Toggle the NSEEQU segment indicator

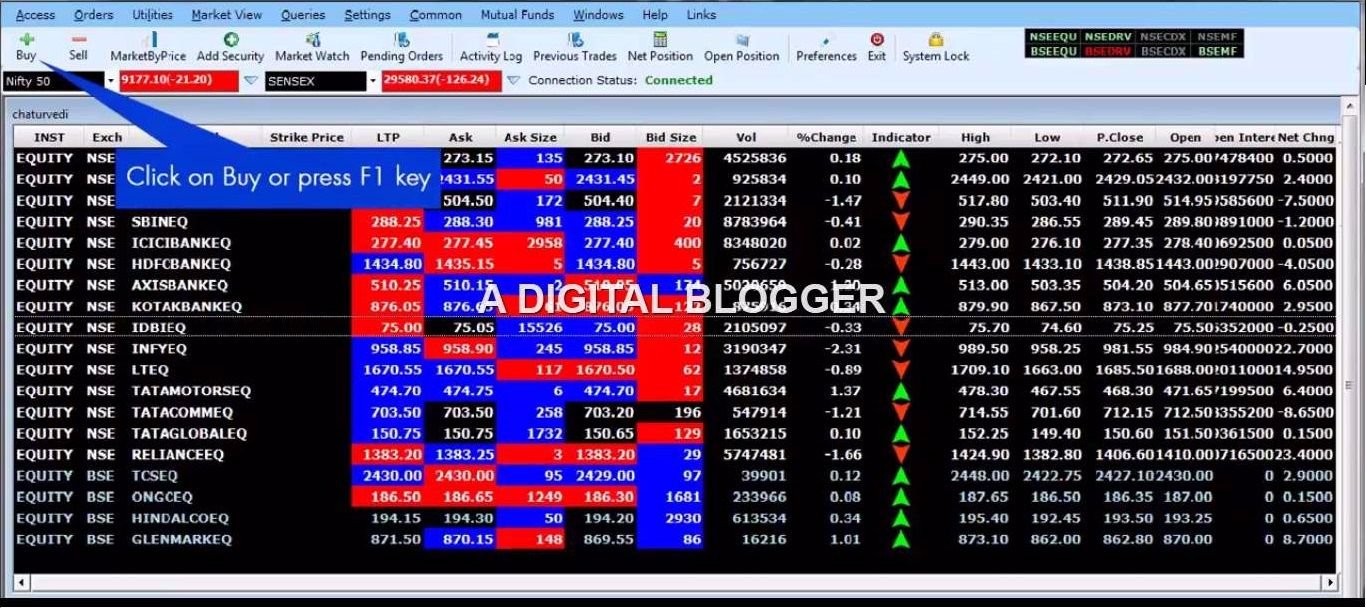[x=1052, y=37]
